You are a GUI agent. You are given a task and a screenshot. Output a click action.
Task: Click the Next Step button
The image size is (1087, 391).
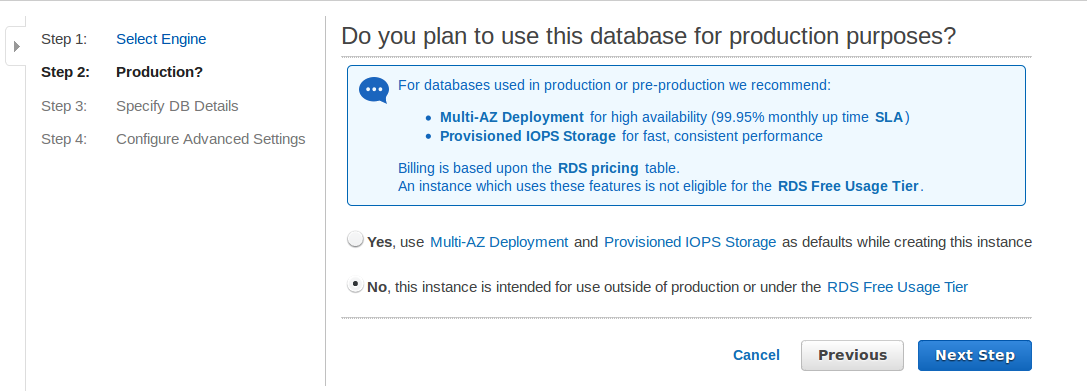coord(975,355)
